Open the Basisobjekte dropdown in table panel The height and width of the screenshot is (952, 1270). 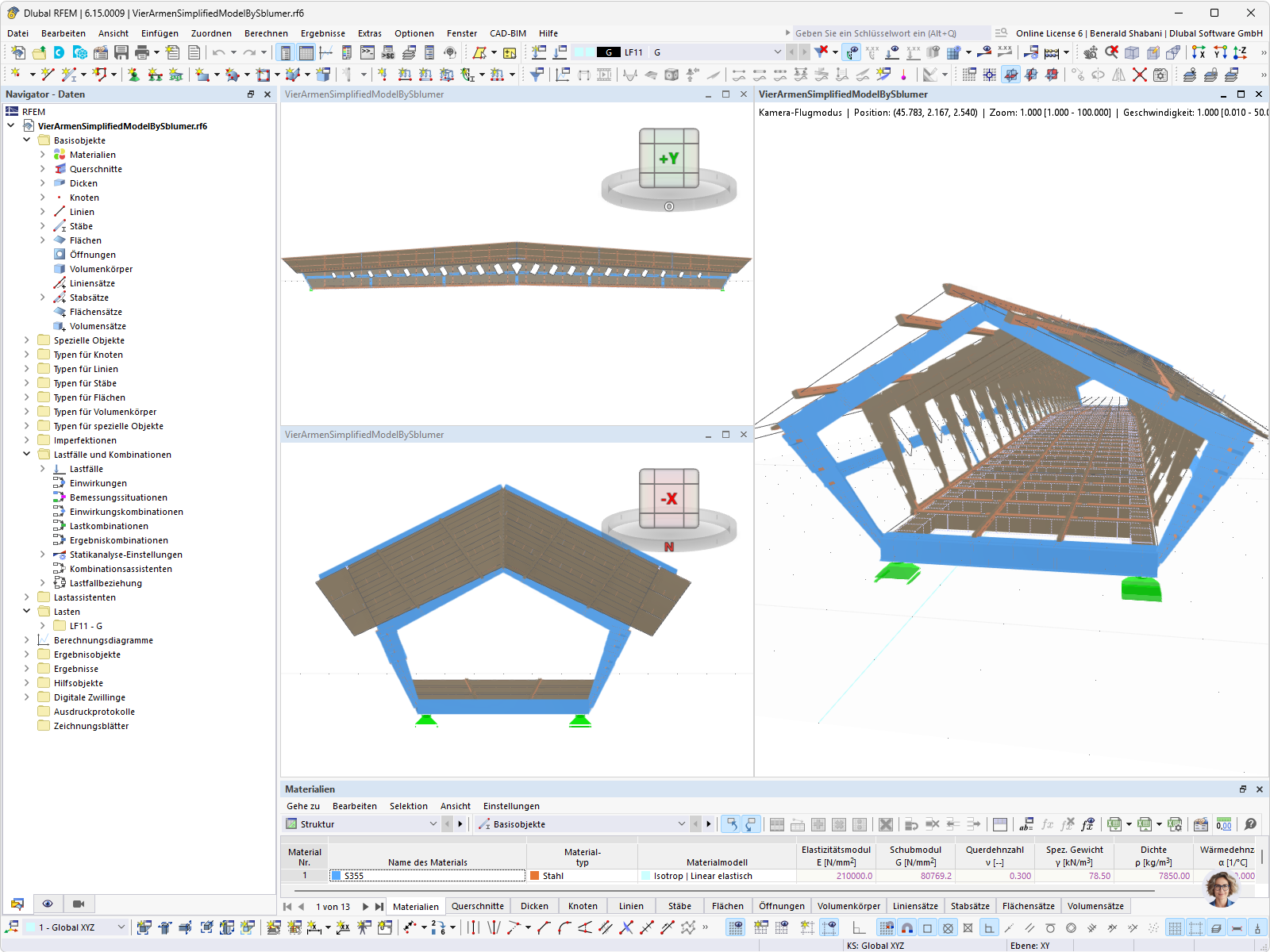pyautogui.click(x=681, y=824)
